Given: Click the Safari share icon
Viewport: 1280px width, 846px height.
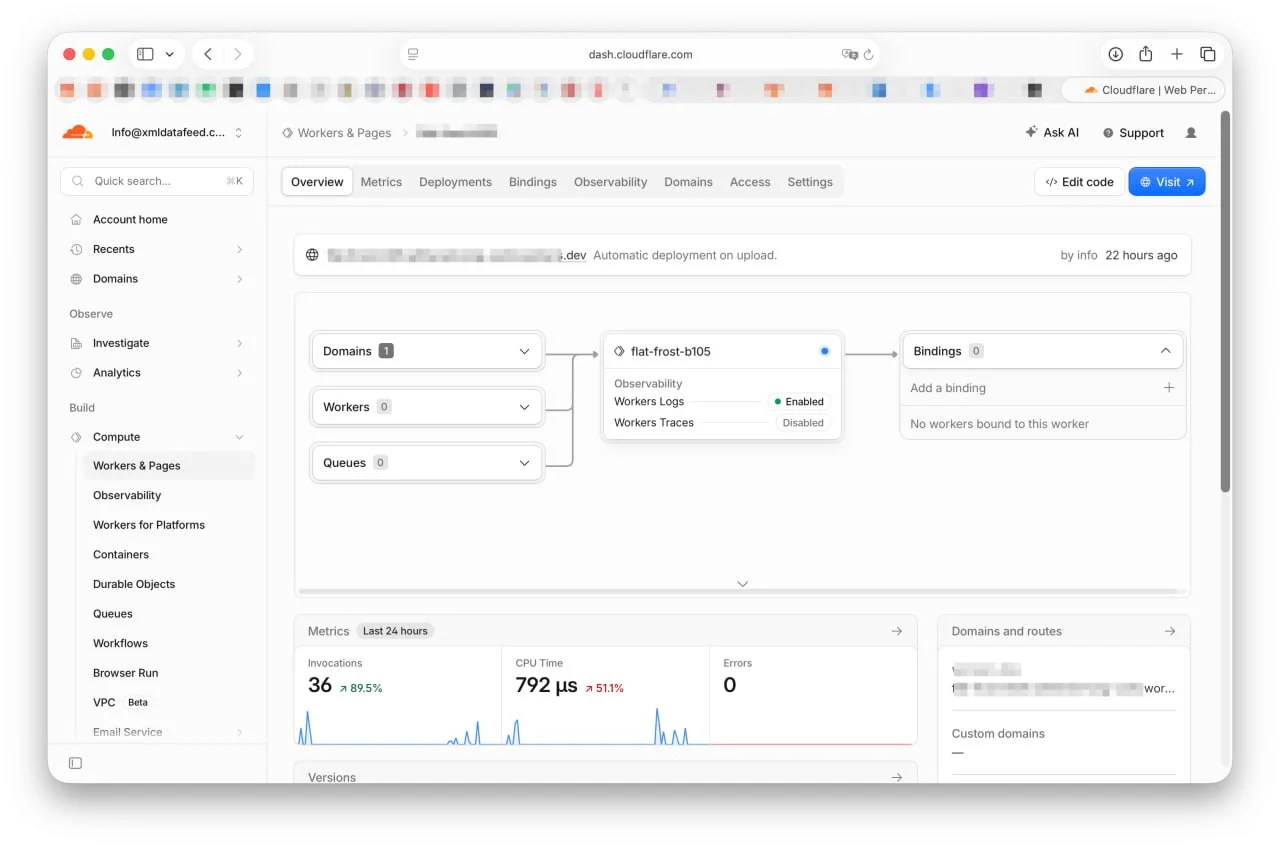Looking at the screenshot, I should click(1146, 54).
